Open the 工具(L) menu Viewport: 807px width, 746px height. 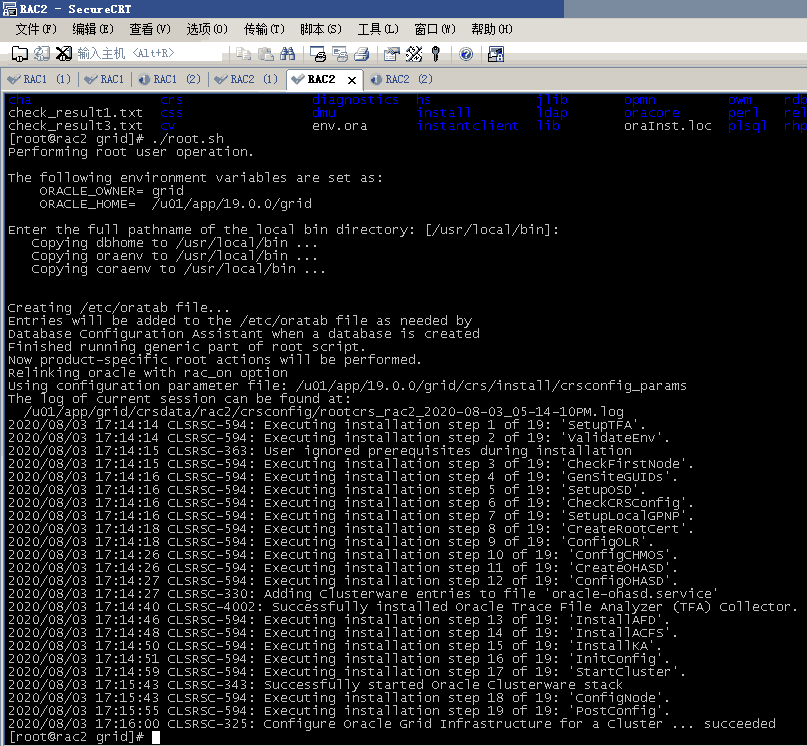pos(378,29)
